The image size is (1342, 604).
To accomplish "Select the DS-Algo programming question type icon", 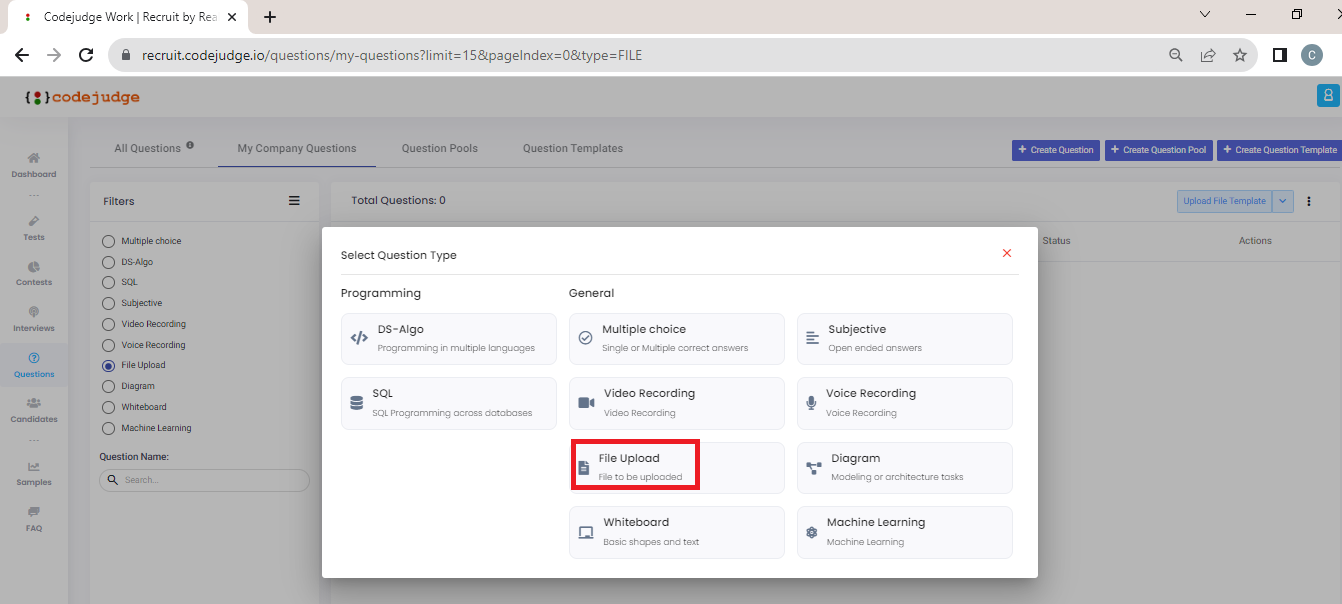I will click(360, 337).
